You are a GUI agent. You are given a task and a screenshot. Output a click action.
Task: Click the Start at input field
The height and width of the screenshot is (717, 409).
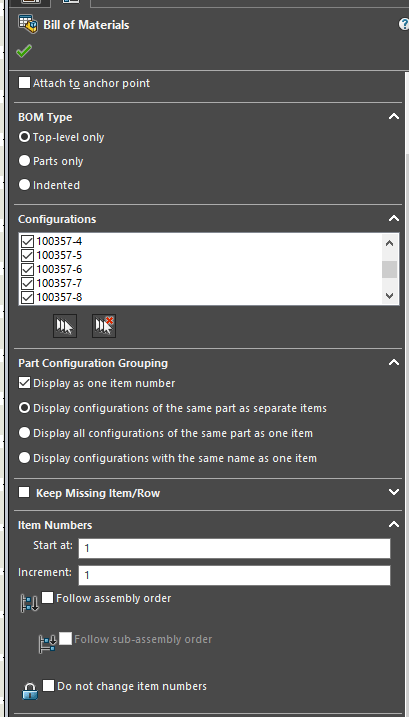pos(234,548)
